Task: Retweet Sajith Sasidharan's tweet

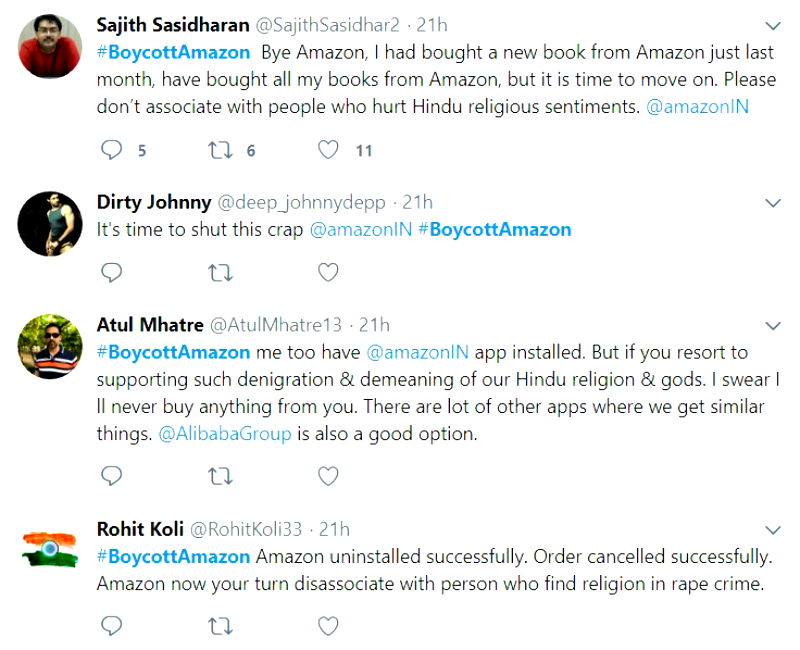Action: coord(219,150)
